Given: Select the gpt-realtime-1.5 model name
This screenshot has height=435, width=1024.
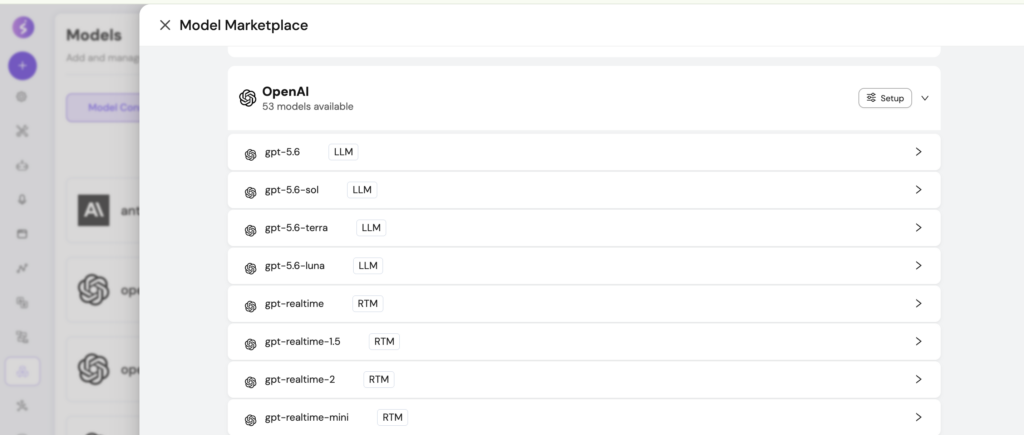Looking at the screenshot, I should pyautogui.click(x=302, y=342).
